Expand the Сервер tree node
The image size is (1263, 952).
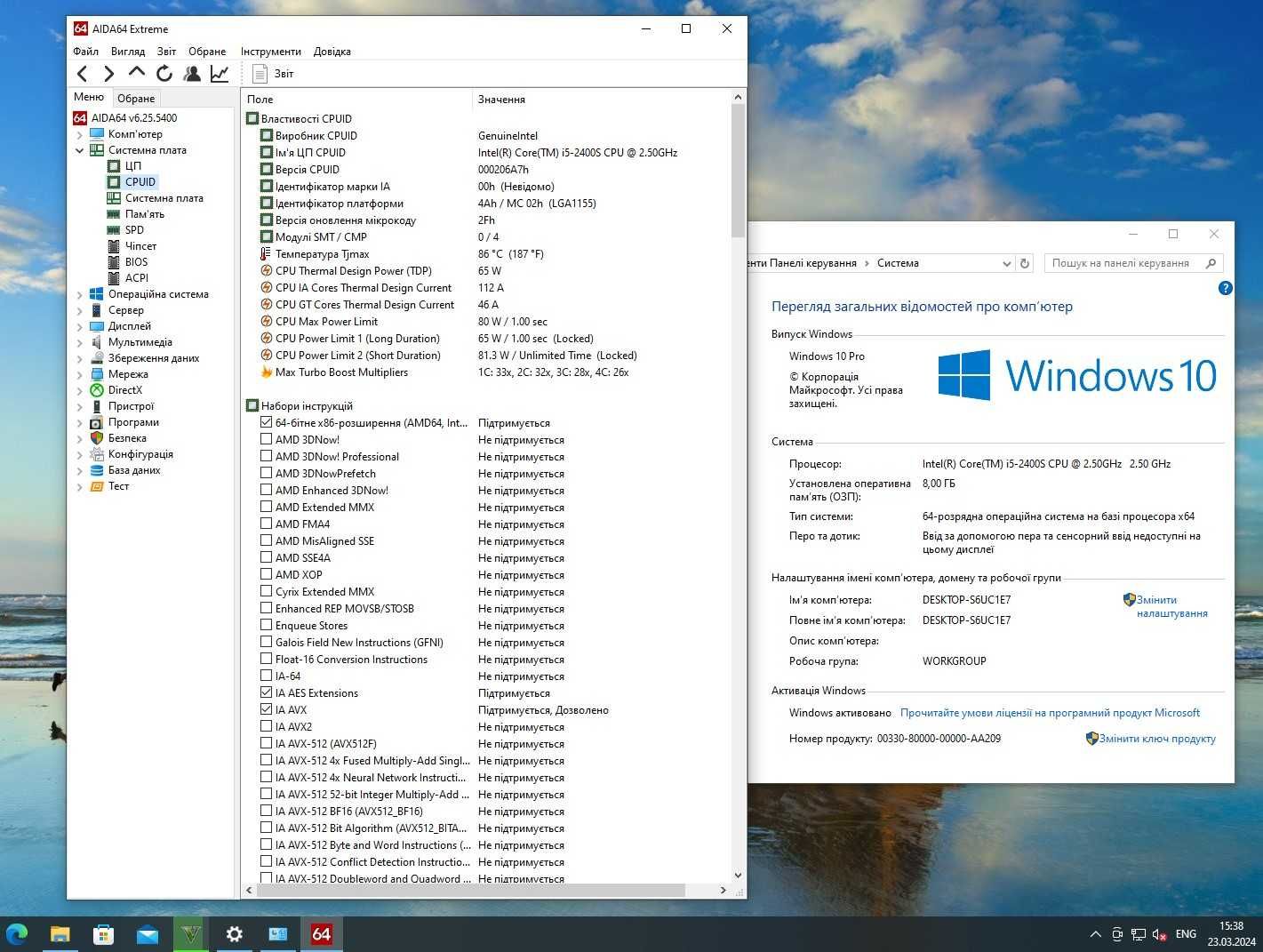[x=80, y=311]
